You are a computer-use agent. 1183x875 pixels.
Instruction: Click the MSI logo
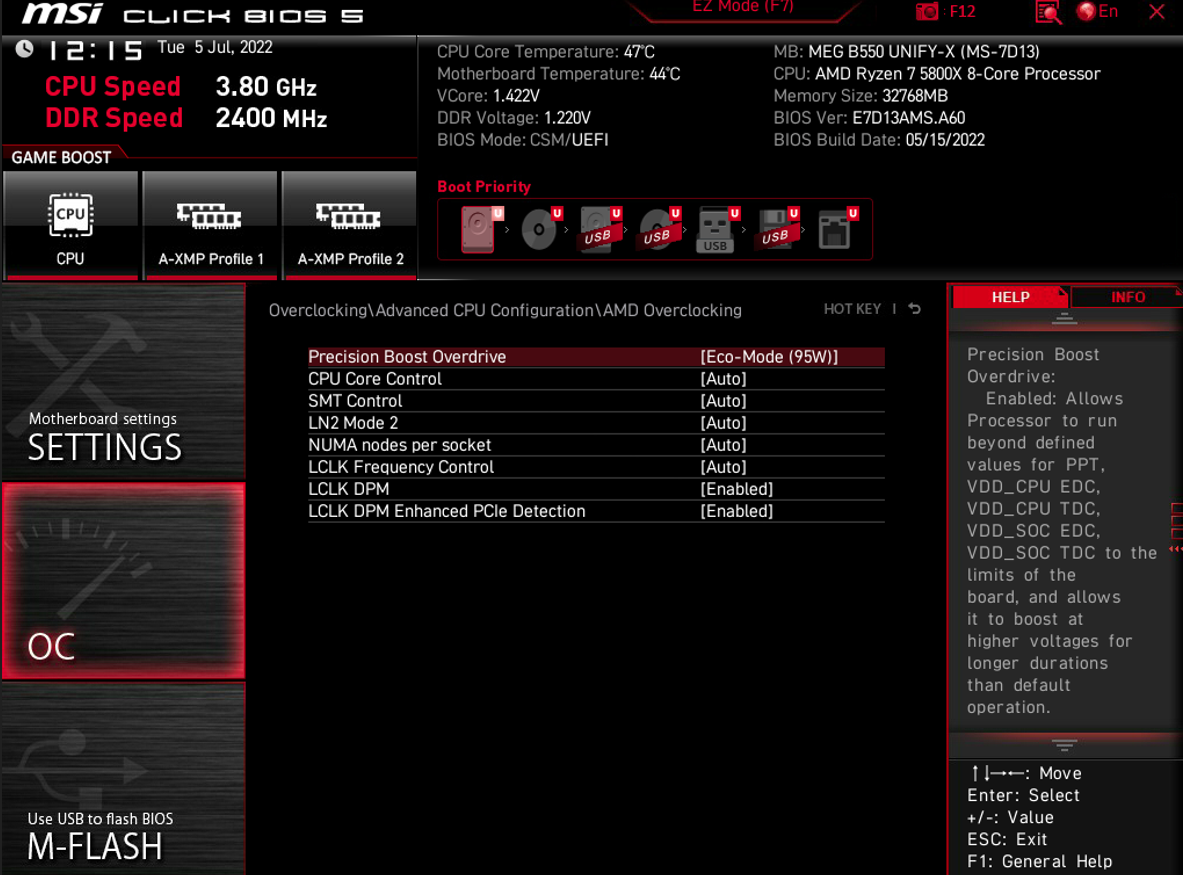click(x=62, y=14)
